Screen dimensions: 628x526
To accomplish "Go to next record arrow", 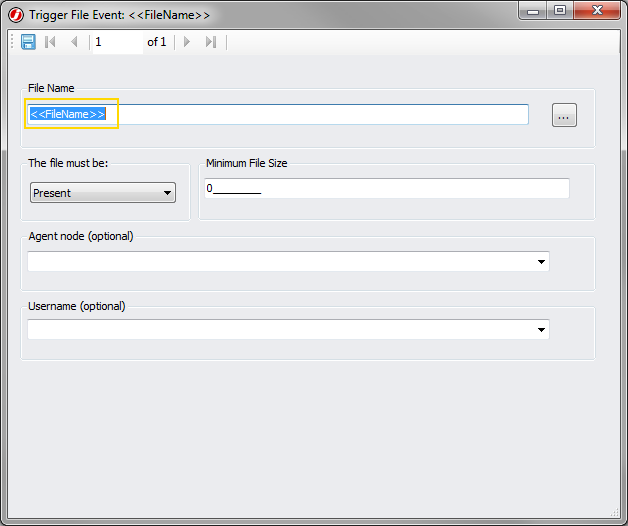I will click(x=186, y=42).
